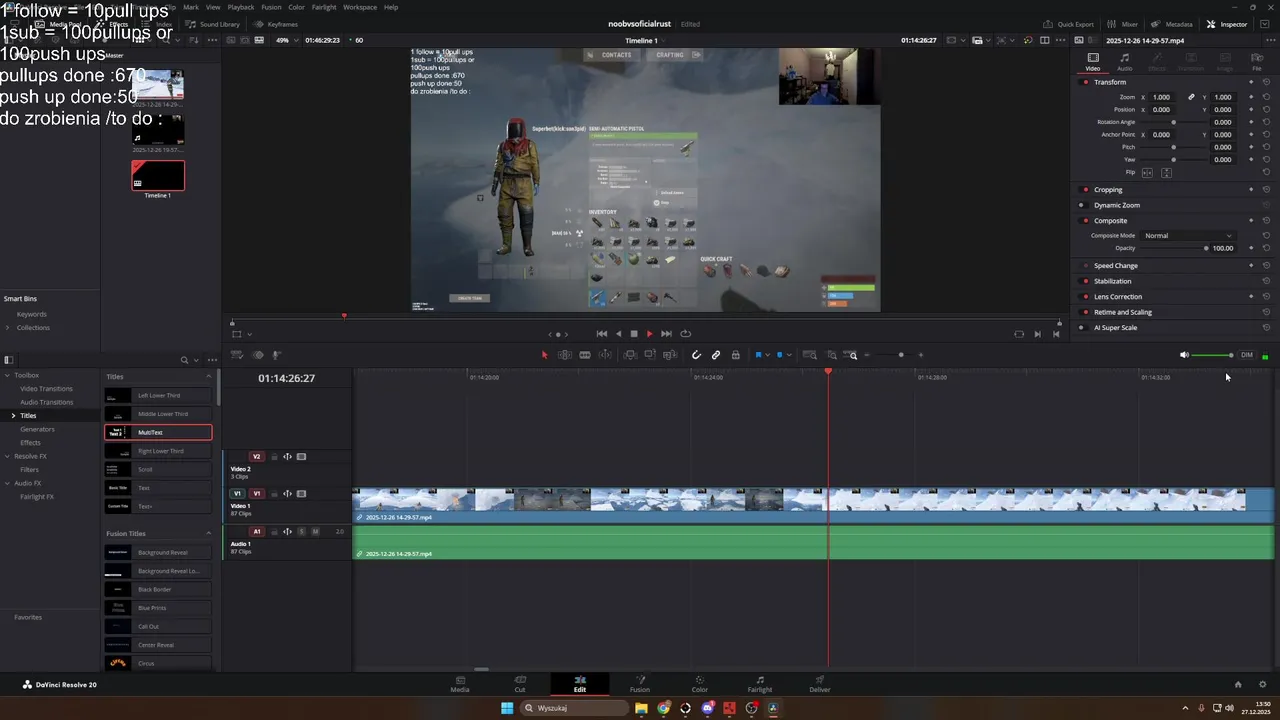The height and width of the screenshot is (720, 1280).
Task: Play in reverse in the viewer
Action: pyautogui.click(x=618, y=334)
